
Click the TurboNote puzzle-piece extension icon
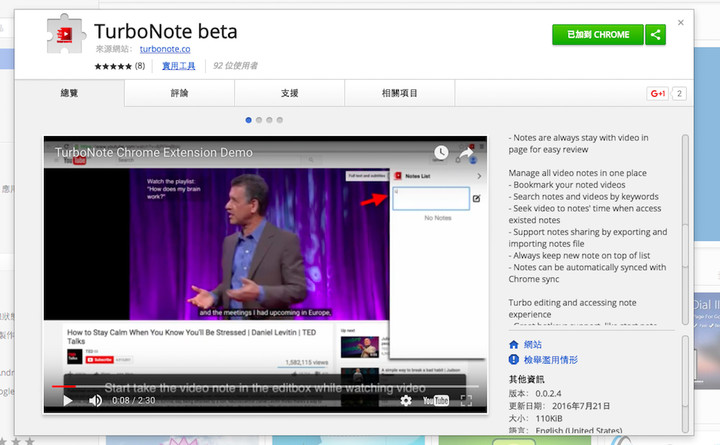[x=66, y=34]
